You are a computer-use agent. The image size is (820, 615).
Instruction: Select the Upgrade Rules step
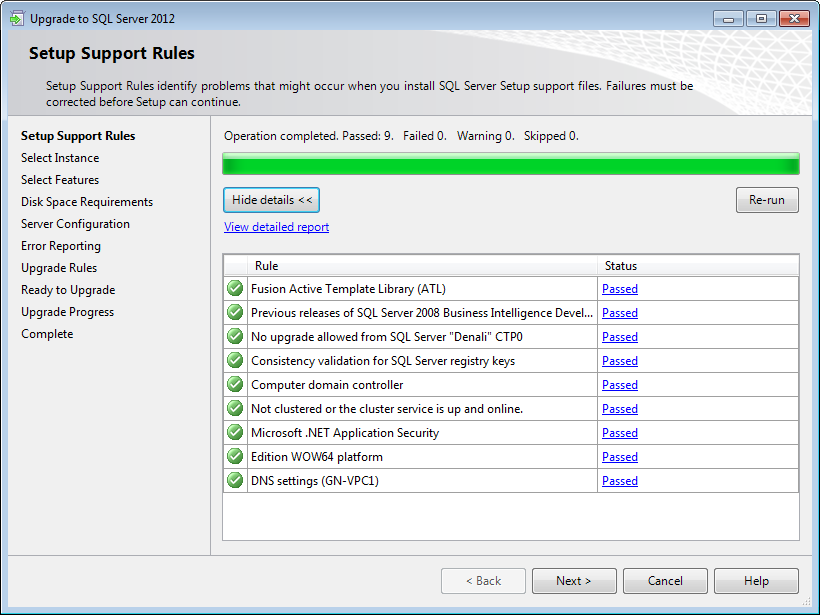coord(59,268)
